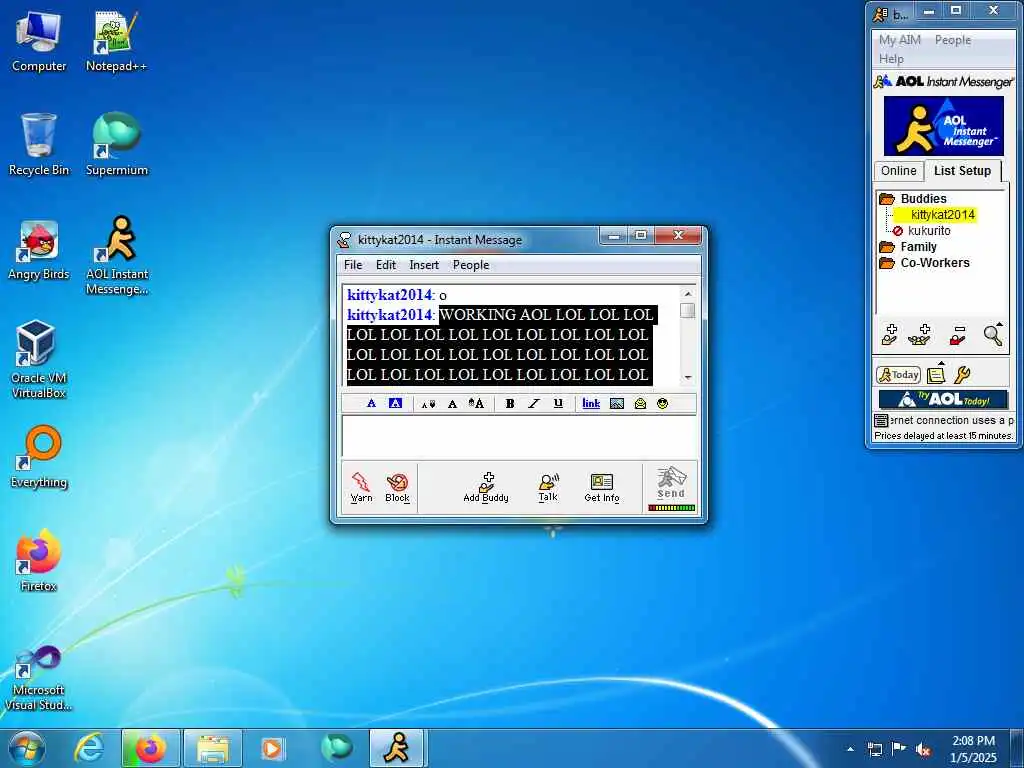The image size is (1024, 768).
Task: Toggle italic formatting in the message toolbar
Action: point(534,404)
